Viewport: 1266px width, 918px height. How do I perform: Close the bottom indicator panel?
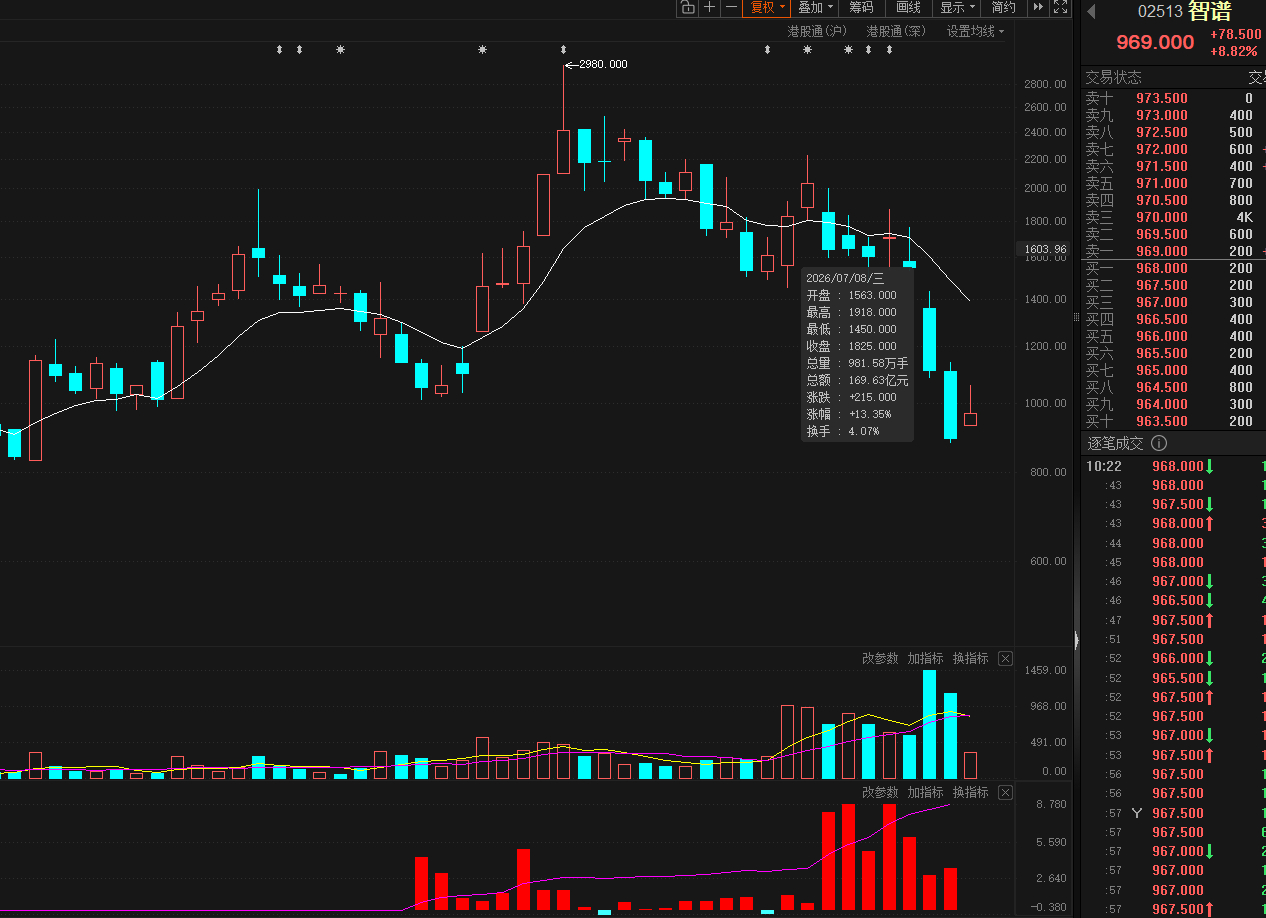[1005, 792]
